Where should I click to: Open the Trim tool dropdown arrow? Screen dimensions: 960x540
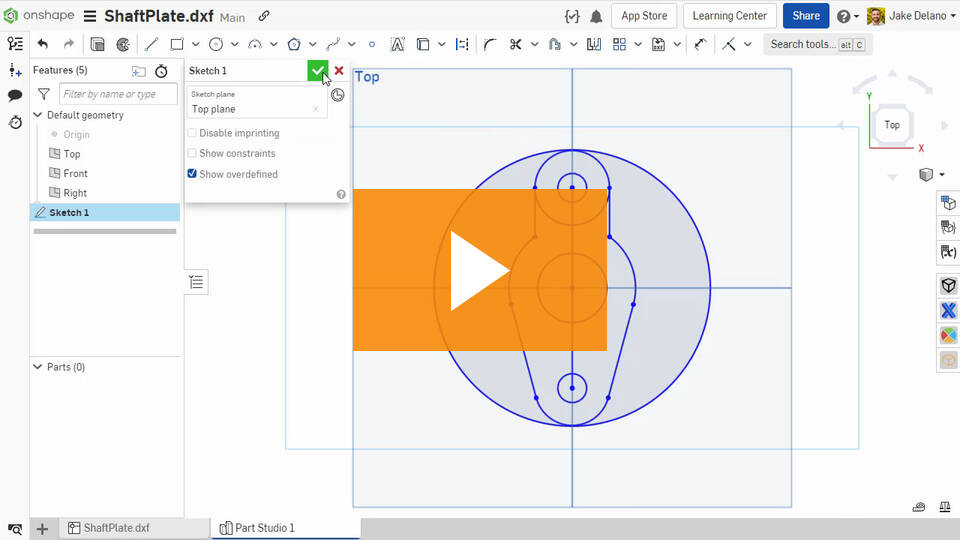click(x=534, y=44)
